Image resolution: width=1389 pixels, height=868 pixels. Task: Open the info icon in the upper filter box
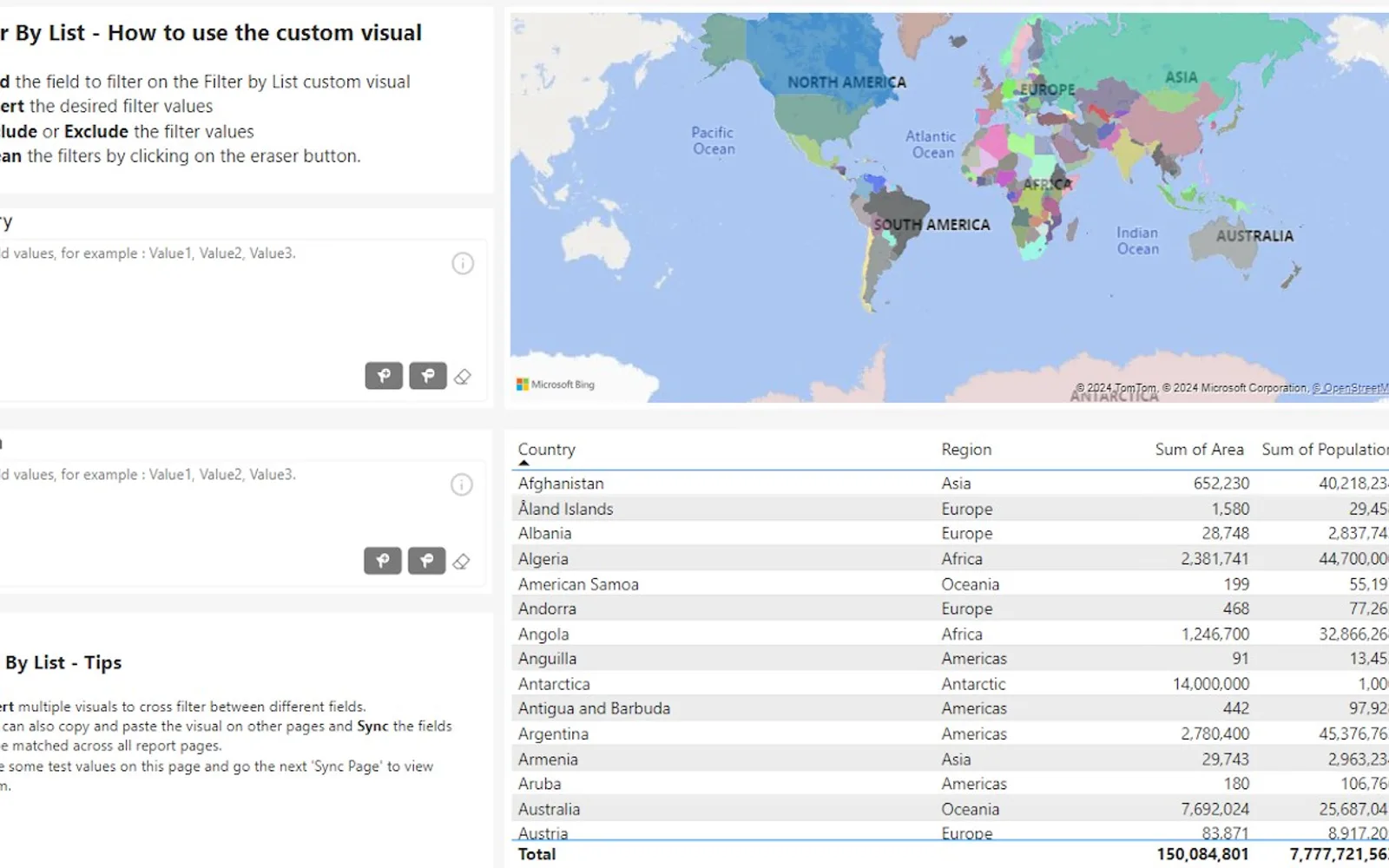click(x=463, y=263)
